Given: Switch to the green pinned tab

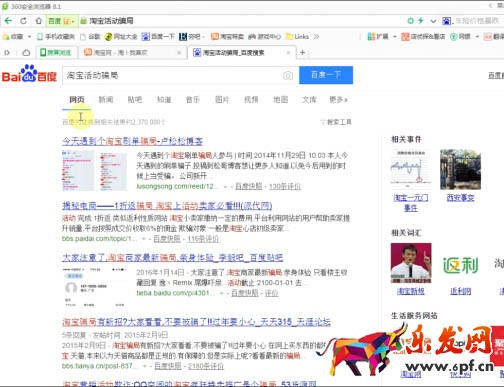Looking at the screenshot, I should [x=56, y=53].
